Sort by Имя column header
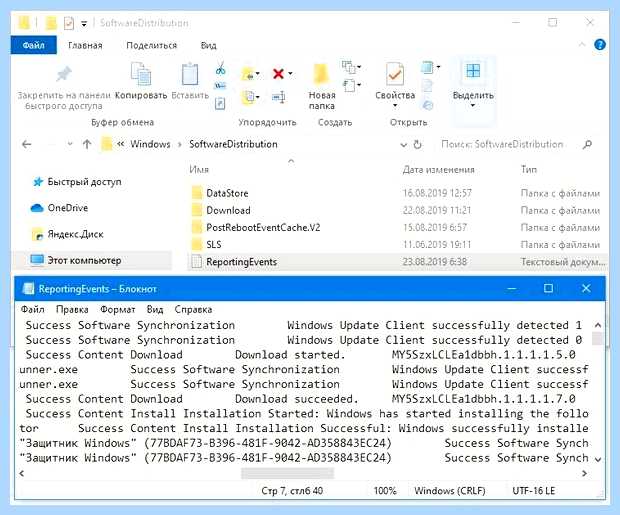Screen dimensions: 620x515 click(x=199, y=170)
